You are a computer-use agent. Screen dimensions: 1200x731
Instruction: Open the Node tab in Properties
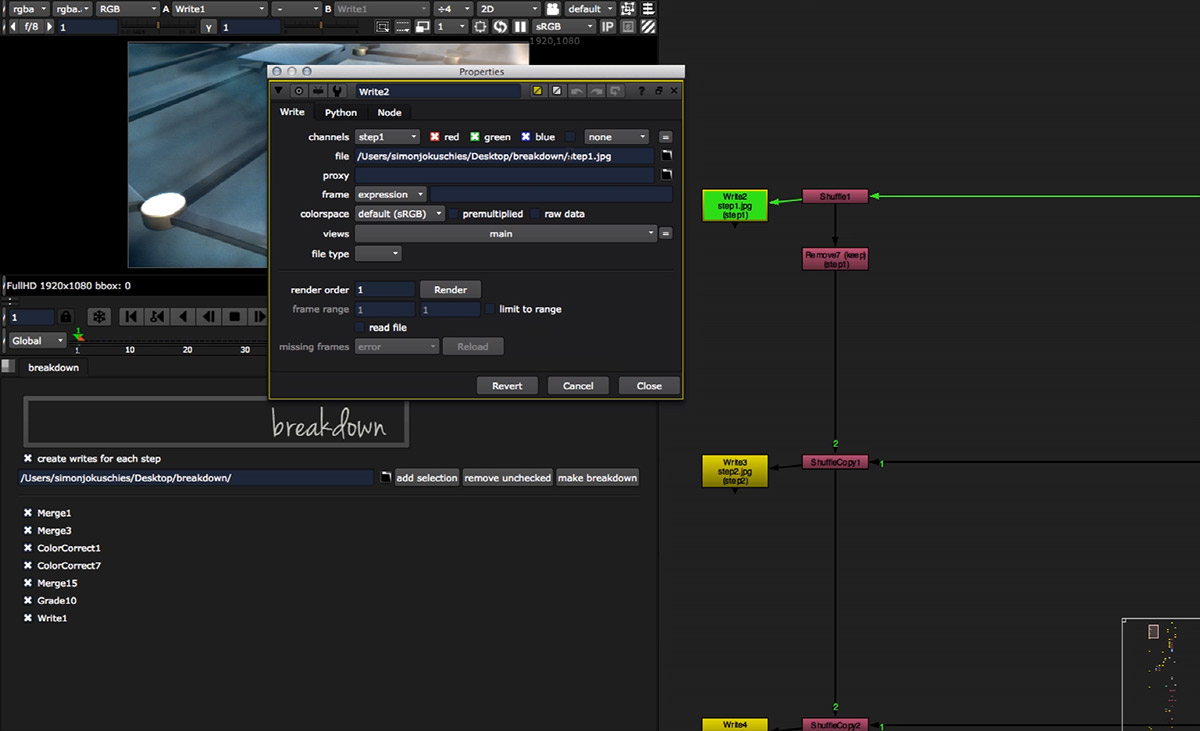pos(389,113)
